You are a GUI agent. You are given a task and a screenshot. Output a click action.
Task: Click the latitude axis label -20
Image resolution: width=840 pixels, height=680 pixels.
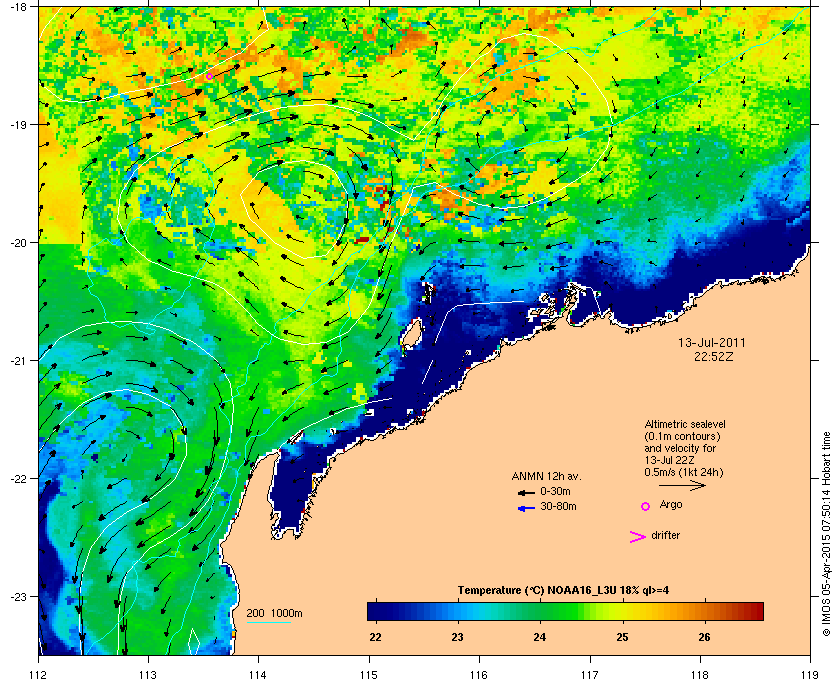coord(18,243)
